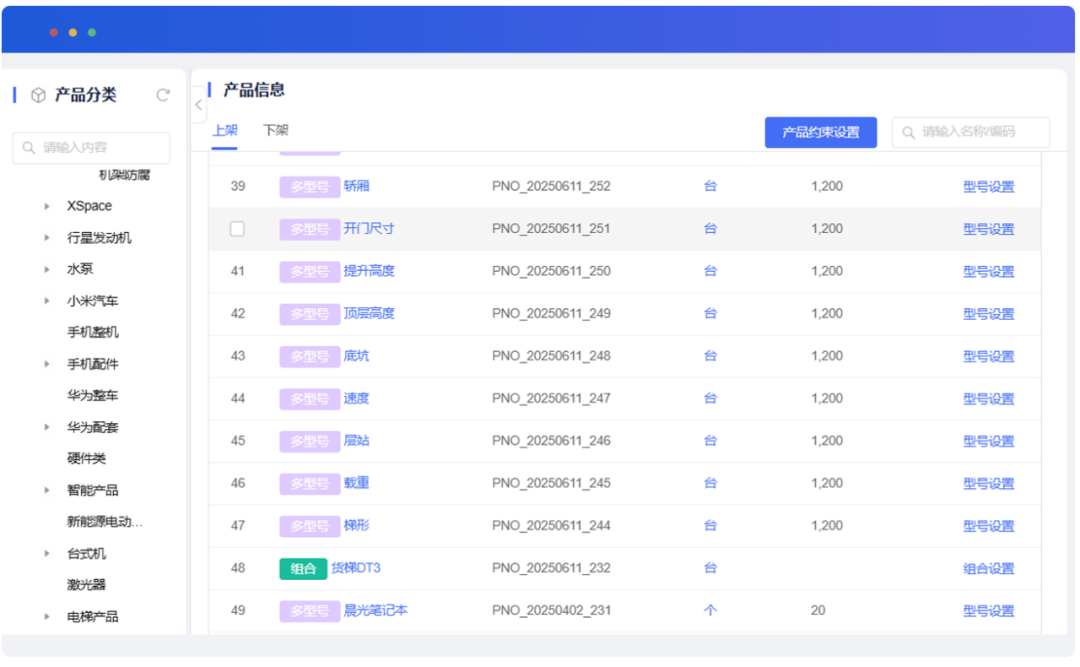Open product link 层站
The height and width of the screenshot is (667, 1080).
356,441
